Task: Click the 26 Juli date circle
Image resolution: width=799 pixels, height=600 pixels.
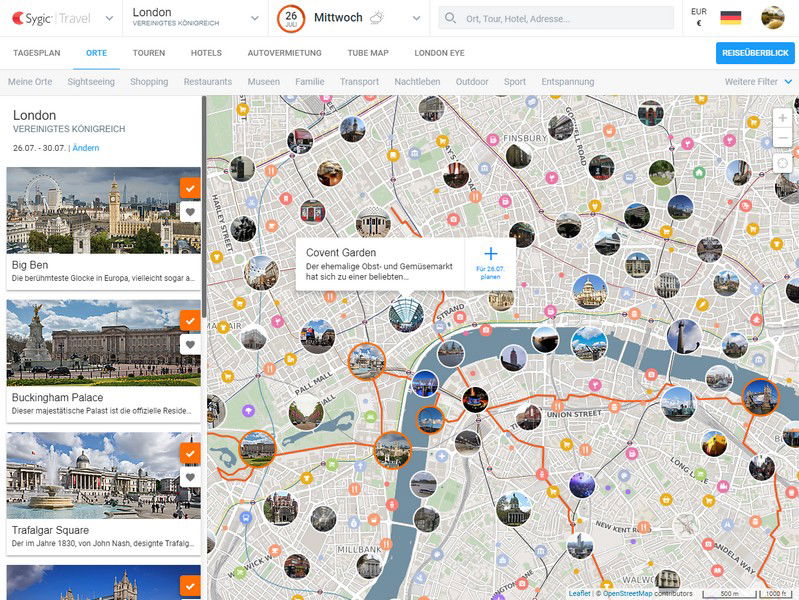Action: pos(291,18)
